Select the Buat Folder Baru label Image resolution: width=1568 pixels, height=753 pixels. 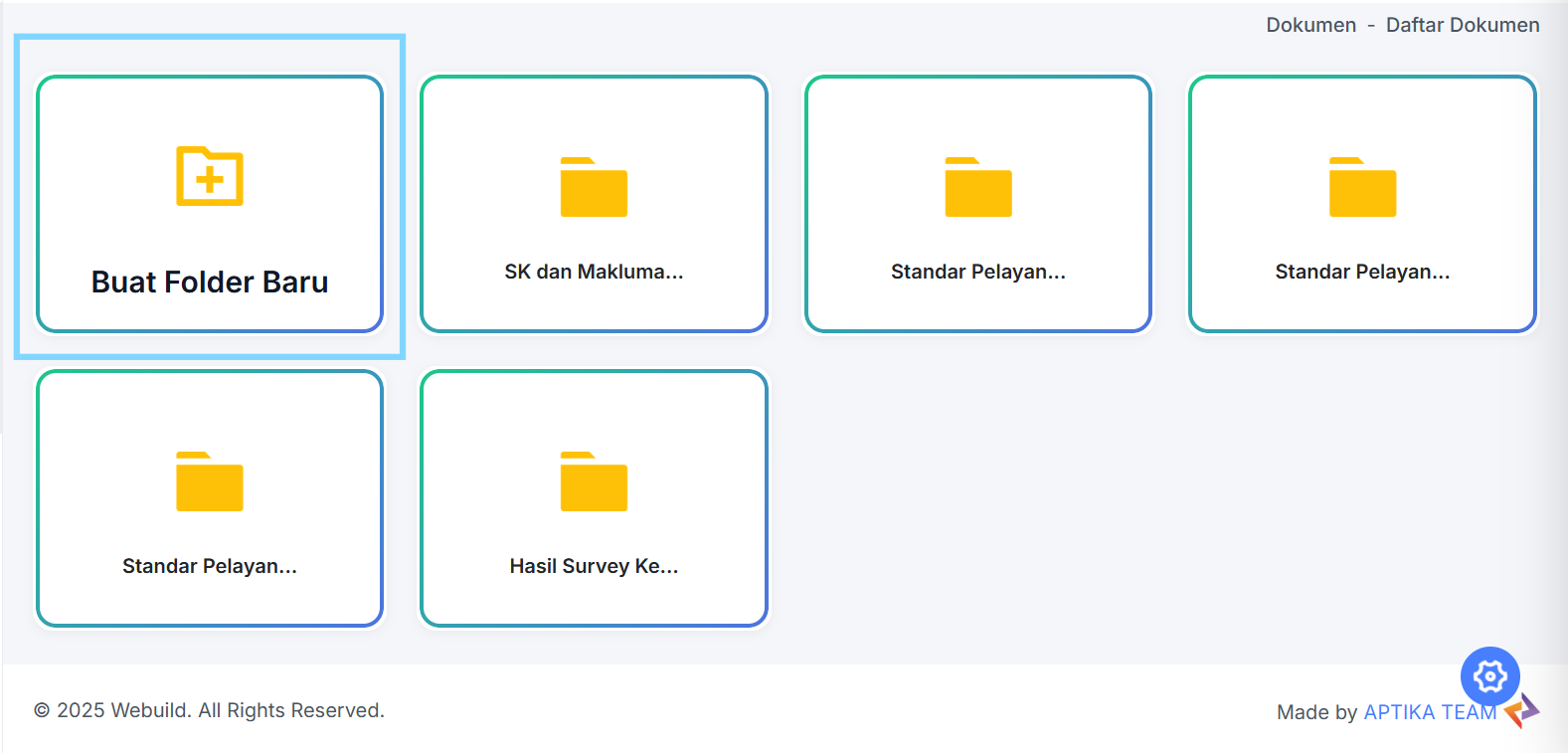click(210, 282)
